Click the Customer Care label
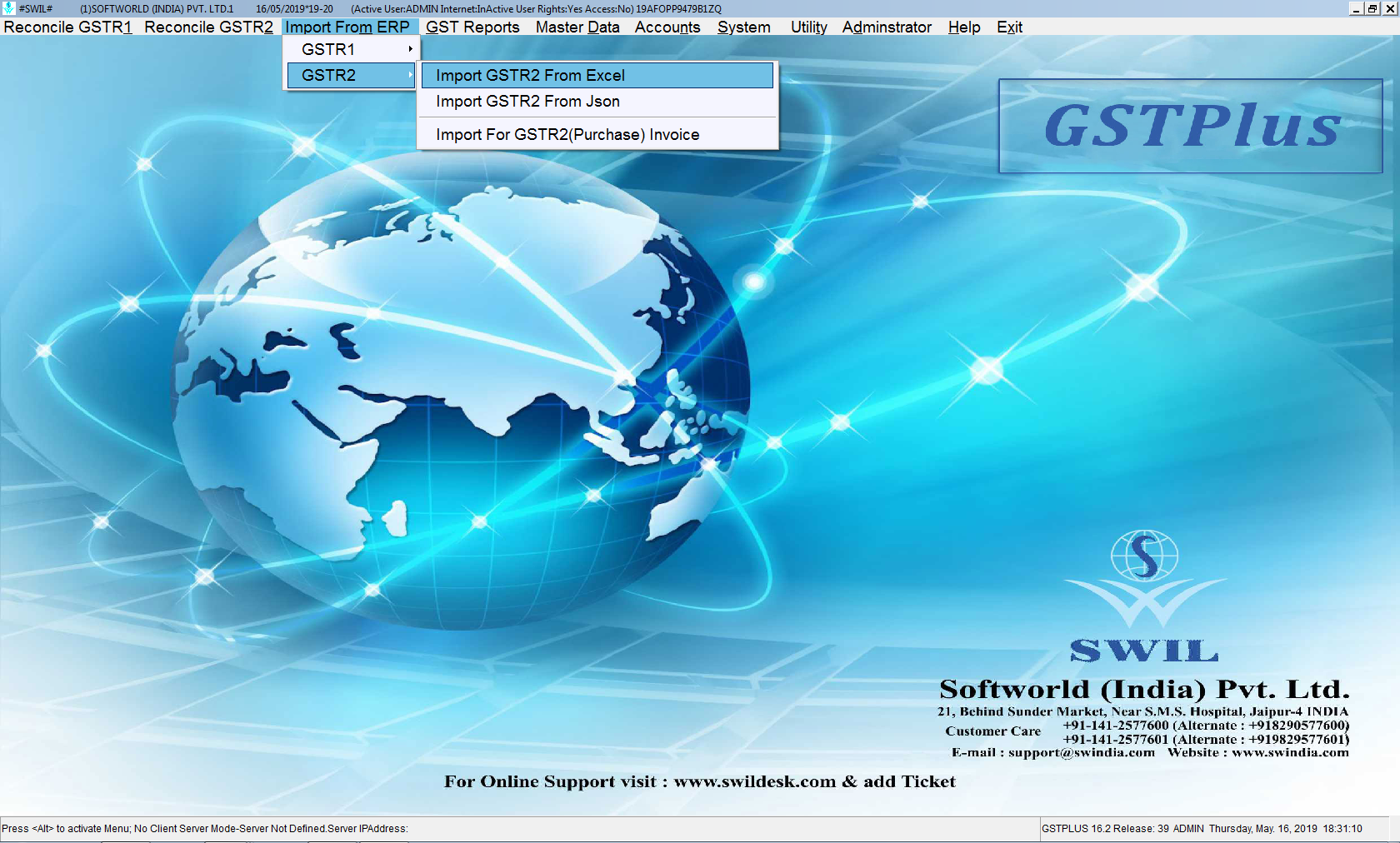This screenshot has height=843, width=1400. [x=992, y=731]
